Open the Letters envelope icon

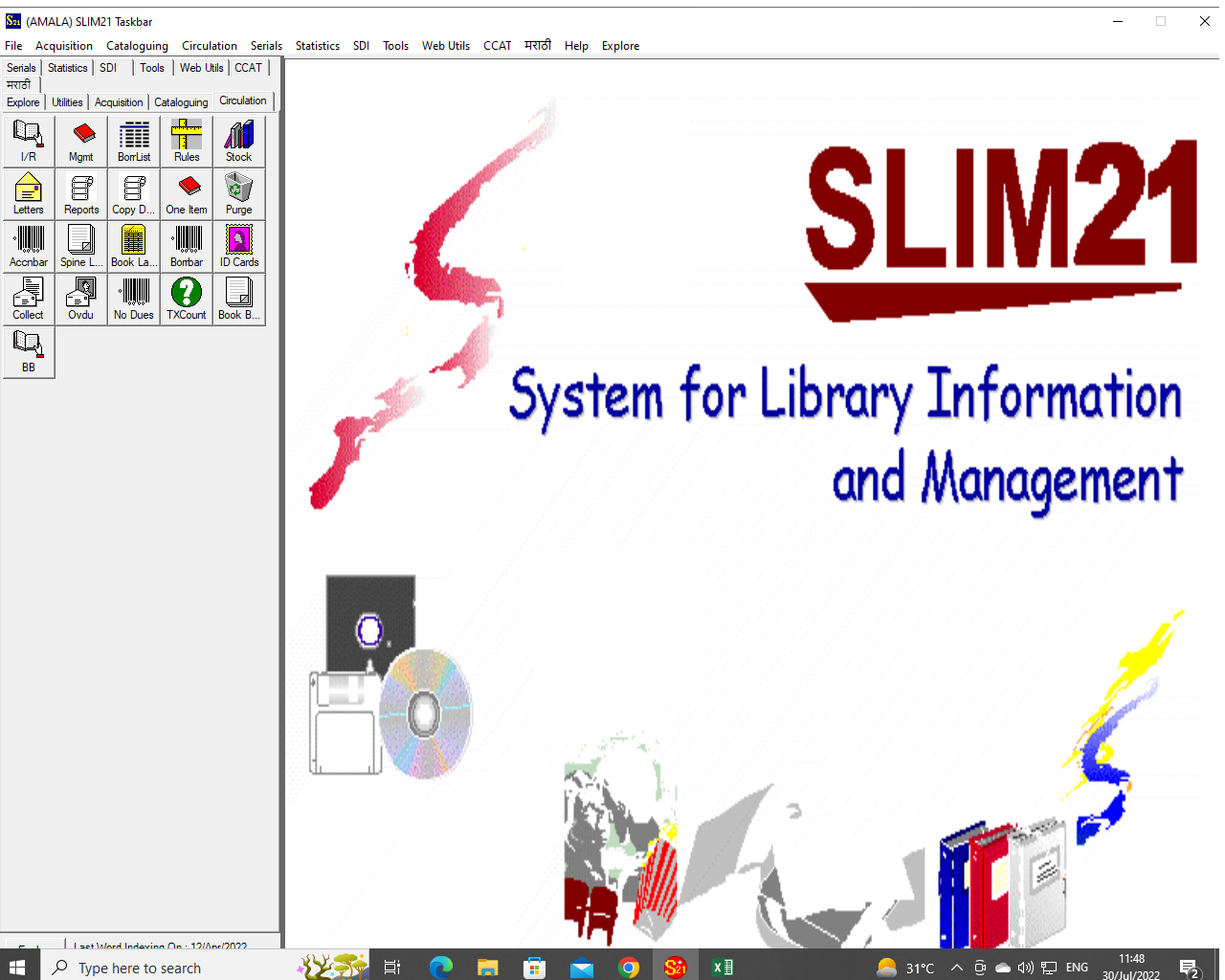click(29, 194)
